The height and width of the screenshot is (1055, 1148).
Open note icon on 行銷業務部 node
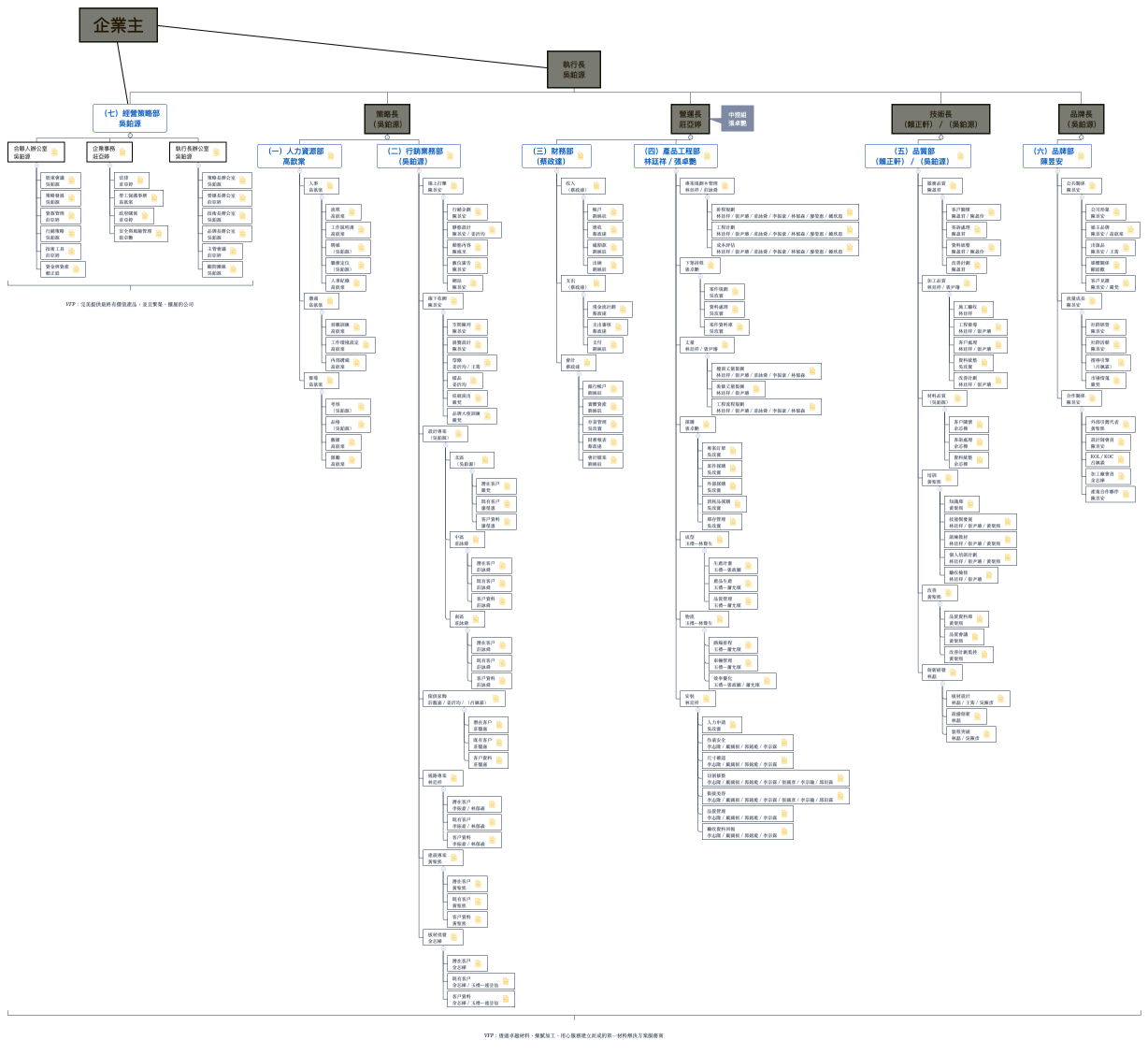tap(451, 156)
